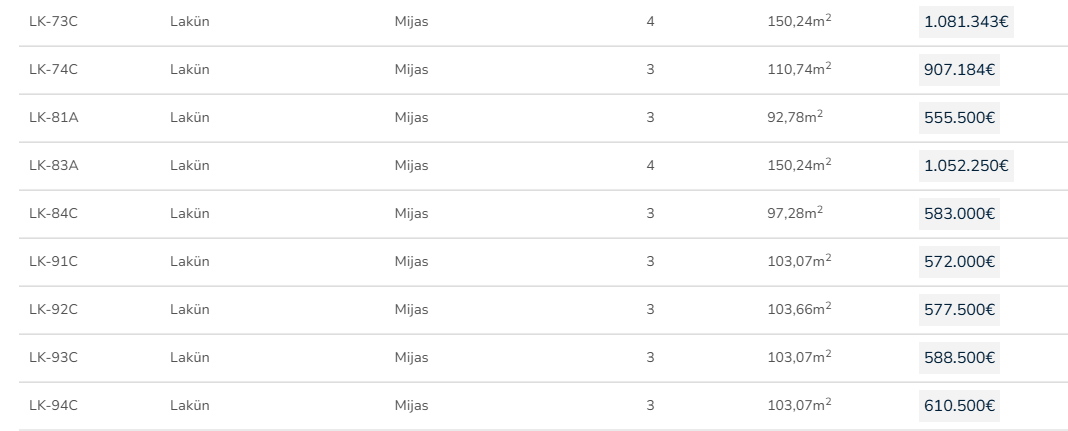Click the 1.081.343€ price button
This screenshot has width=1068, height=431.
965,21
